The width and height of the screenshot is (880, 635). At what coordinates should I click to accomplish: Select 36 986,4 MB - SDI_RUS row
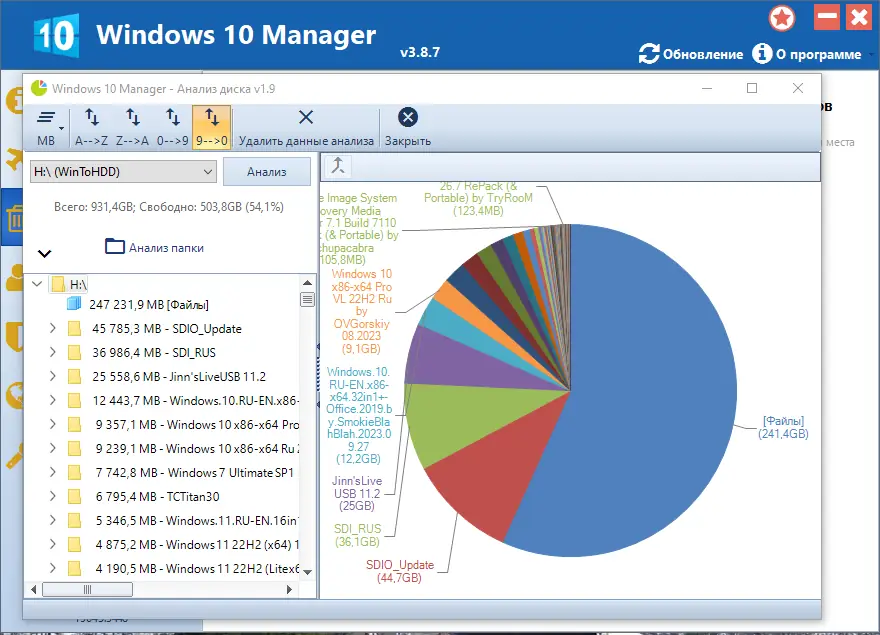(154, 353)
